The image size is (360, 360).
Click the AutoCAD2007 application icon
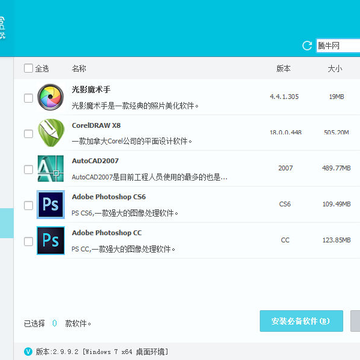[50, 169]
